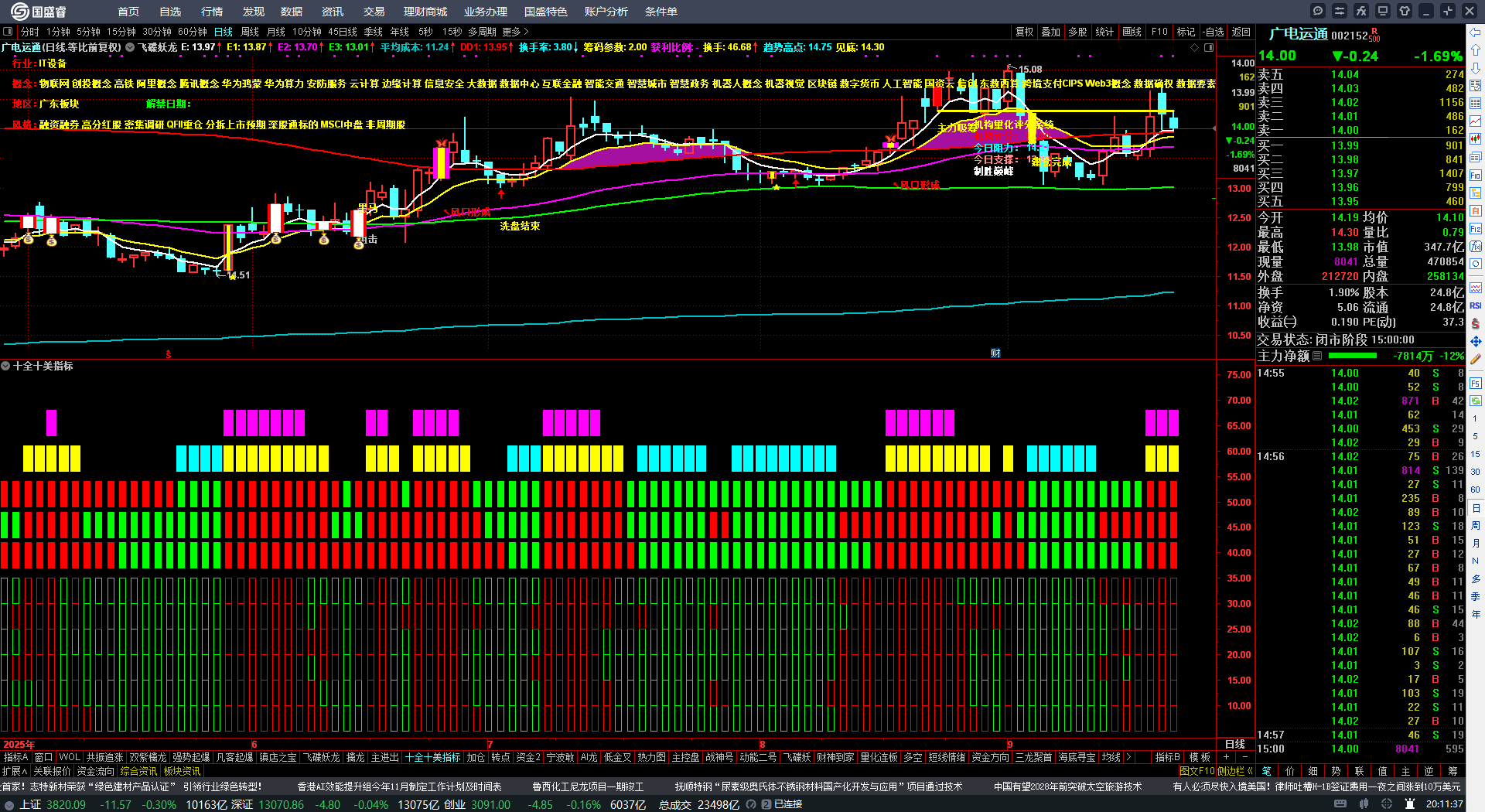Click the 财 marker on the chart timeline
The image size is (1485, 812).
(x=995, y=353)
